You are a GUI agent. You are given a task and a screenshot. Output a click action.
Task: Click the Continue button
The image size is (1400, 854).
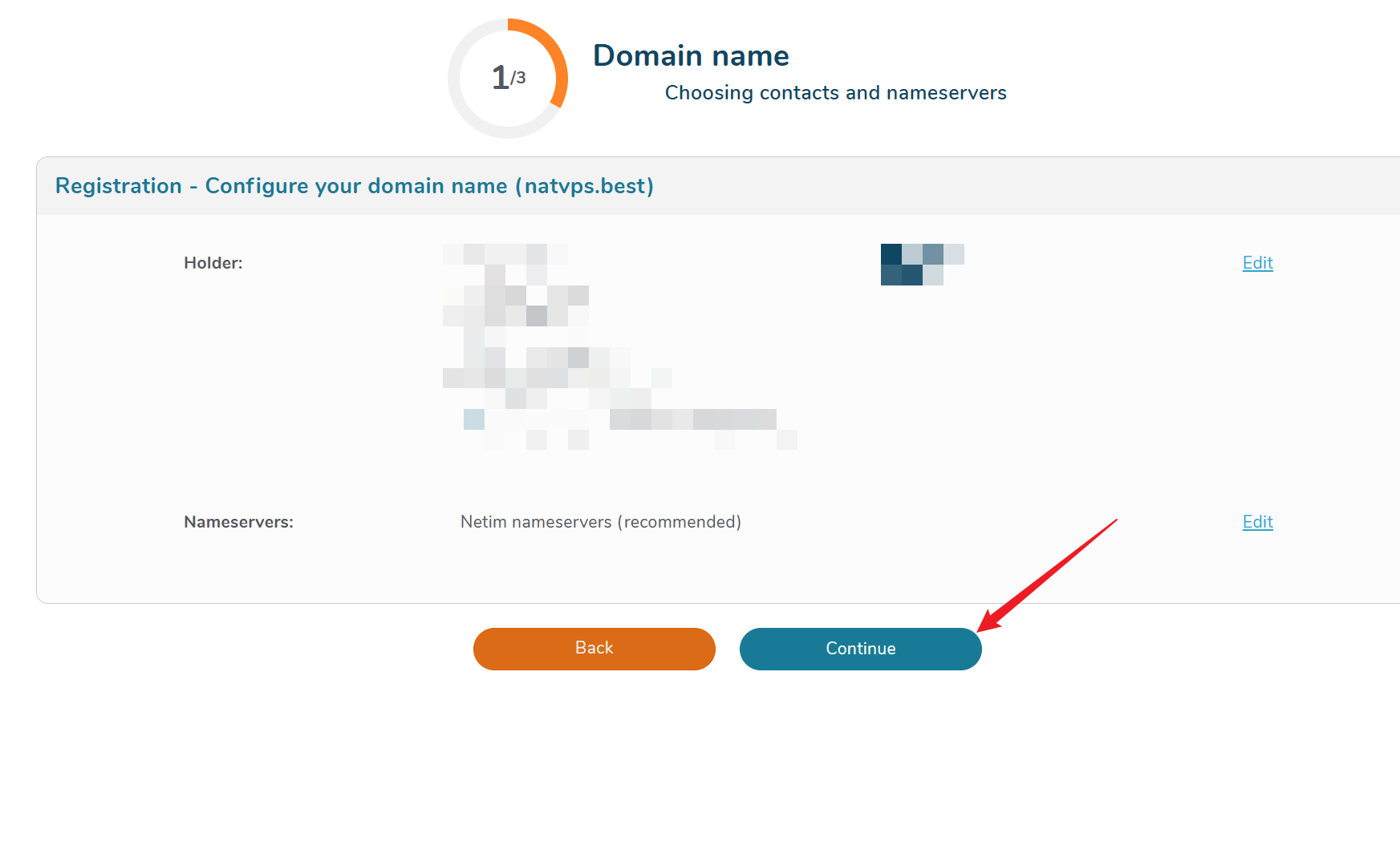(x=860, y=649)
